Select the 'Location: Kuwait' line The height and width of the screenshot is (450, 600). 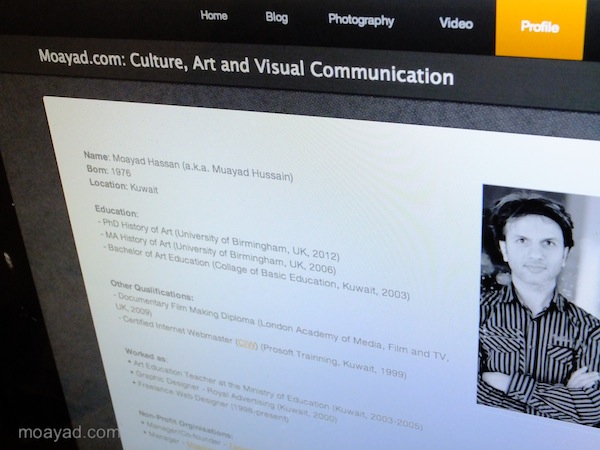coord(123,186)
